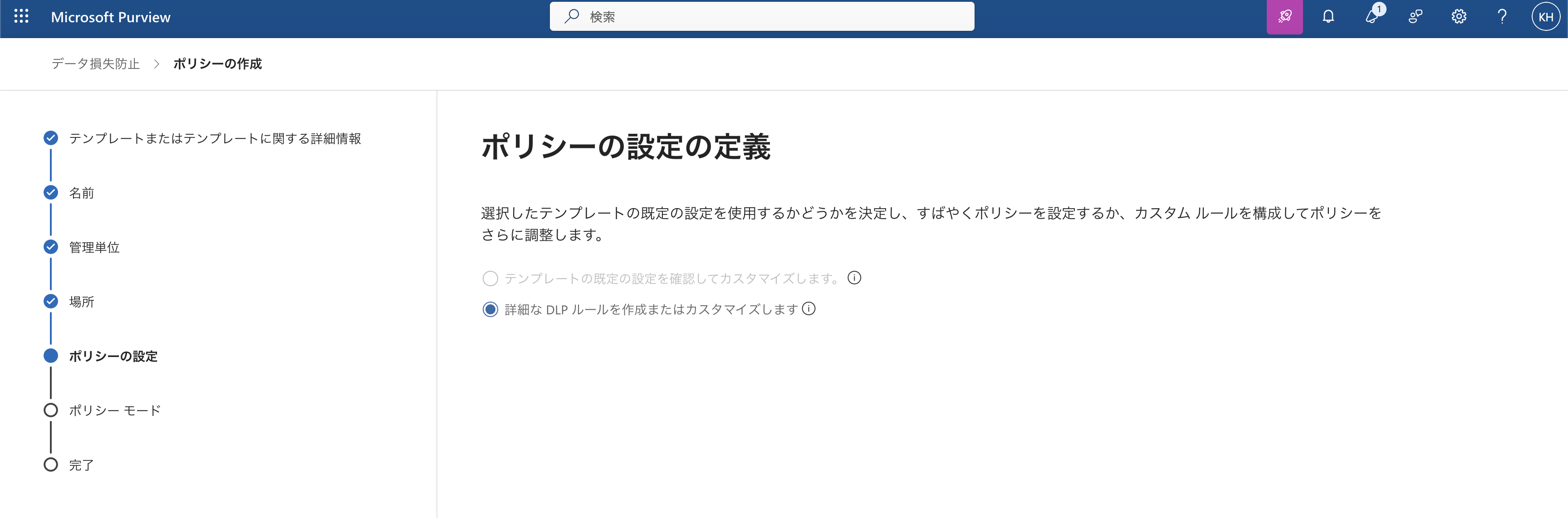Select the advanced DLP rules radio button
The width and height of the screenshot is (1568, 518).
(x=490, y=309)
